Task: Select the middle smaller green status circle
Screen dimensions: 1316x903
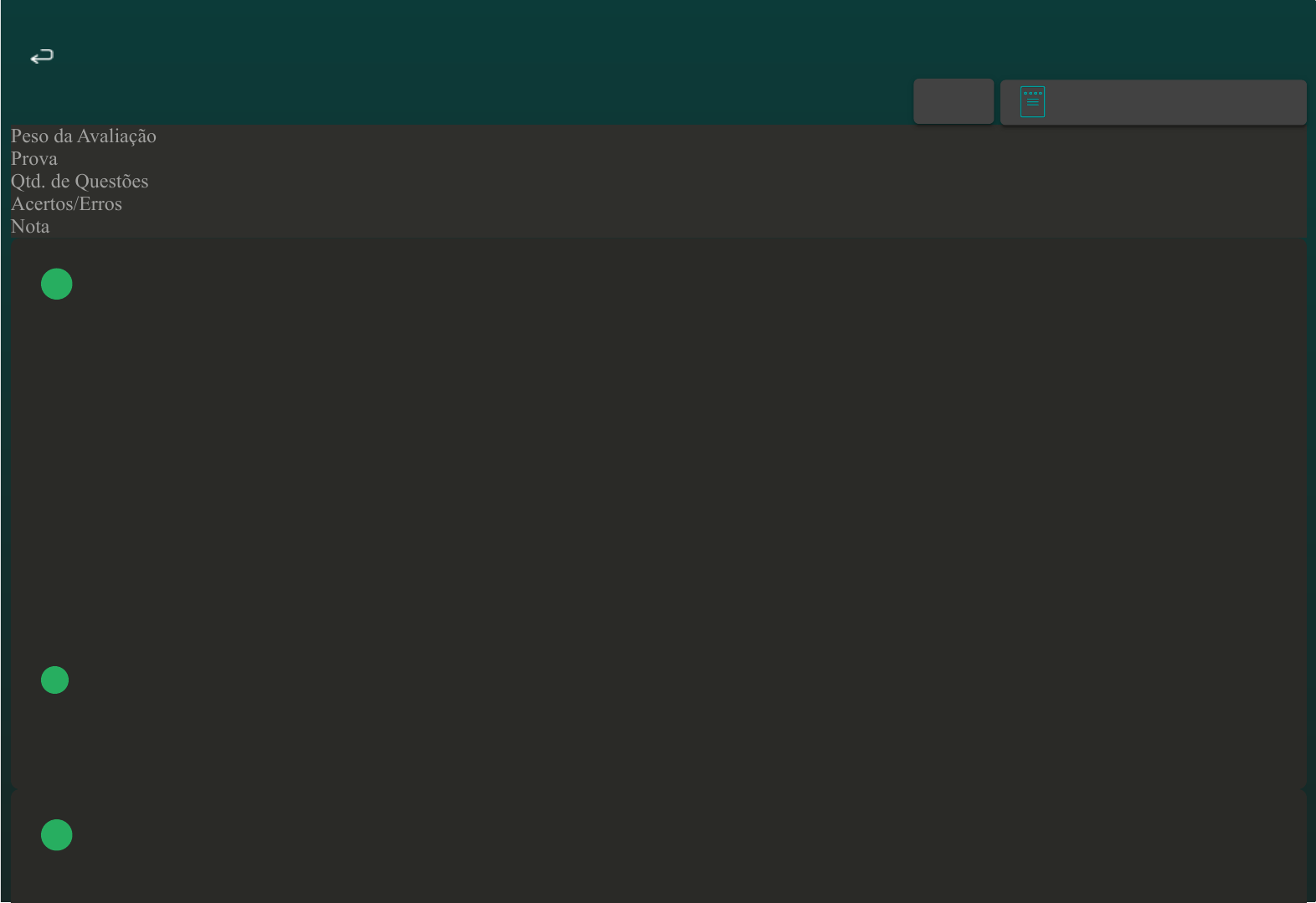Action: click(55, 680)
